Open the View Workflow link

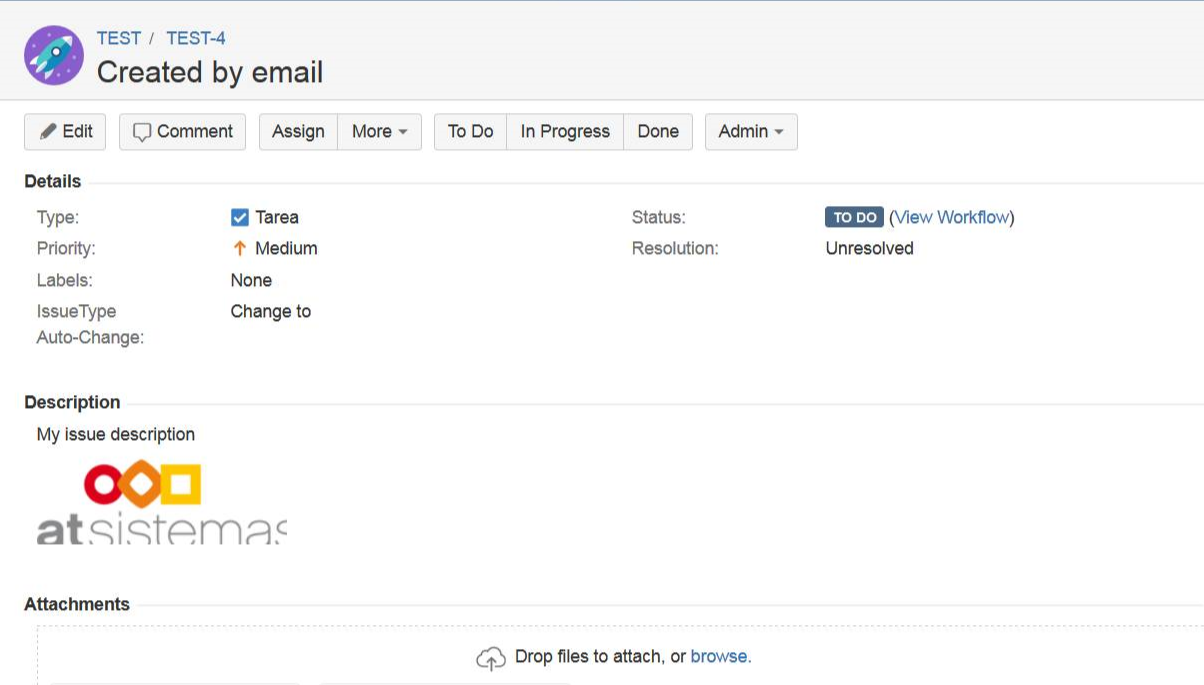(x=951, y=217)
